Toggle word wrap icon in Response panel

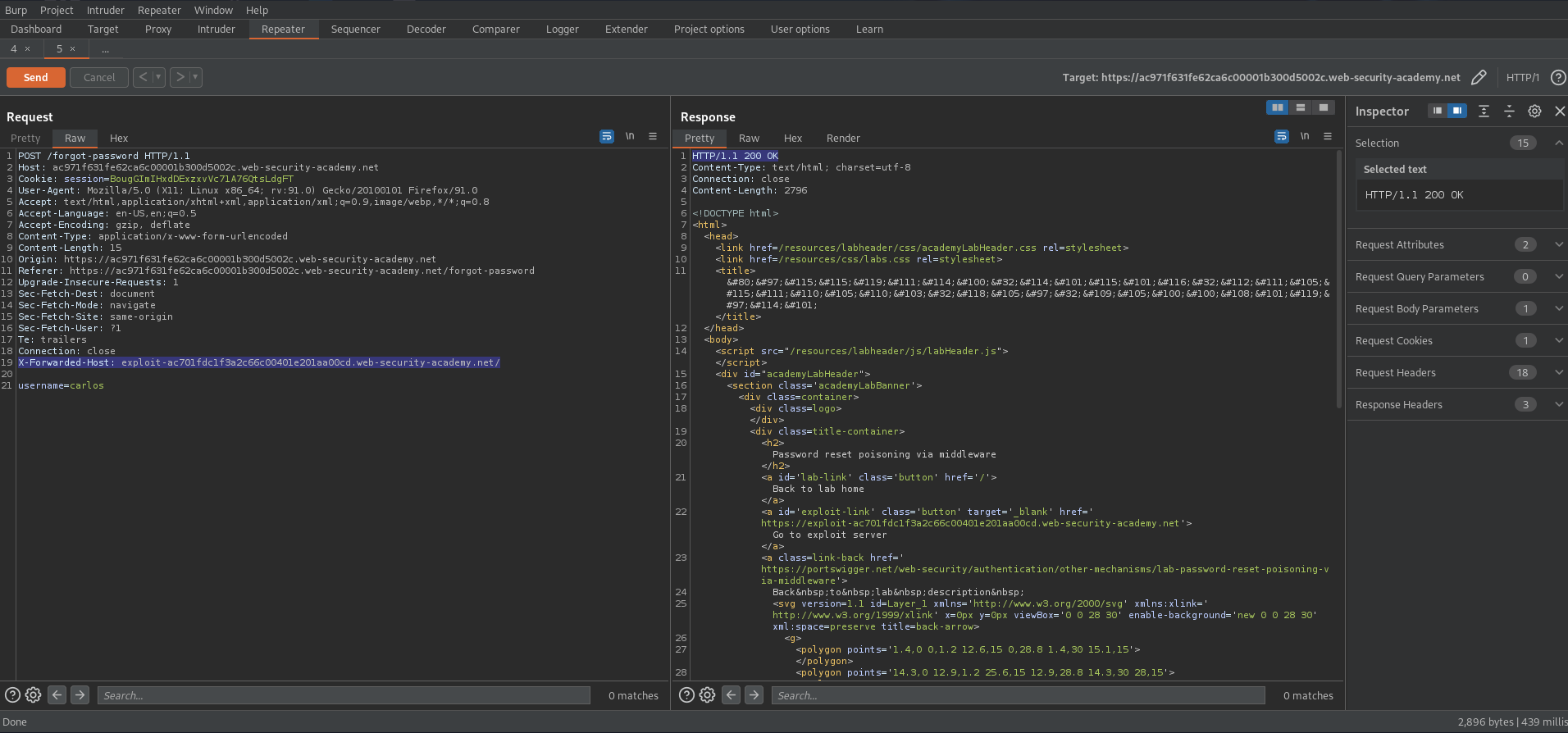tap(1282, 136)
